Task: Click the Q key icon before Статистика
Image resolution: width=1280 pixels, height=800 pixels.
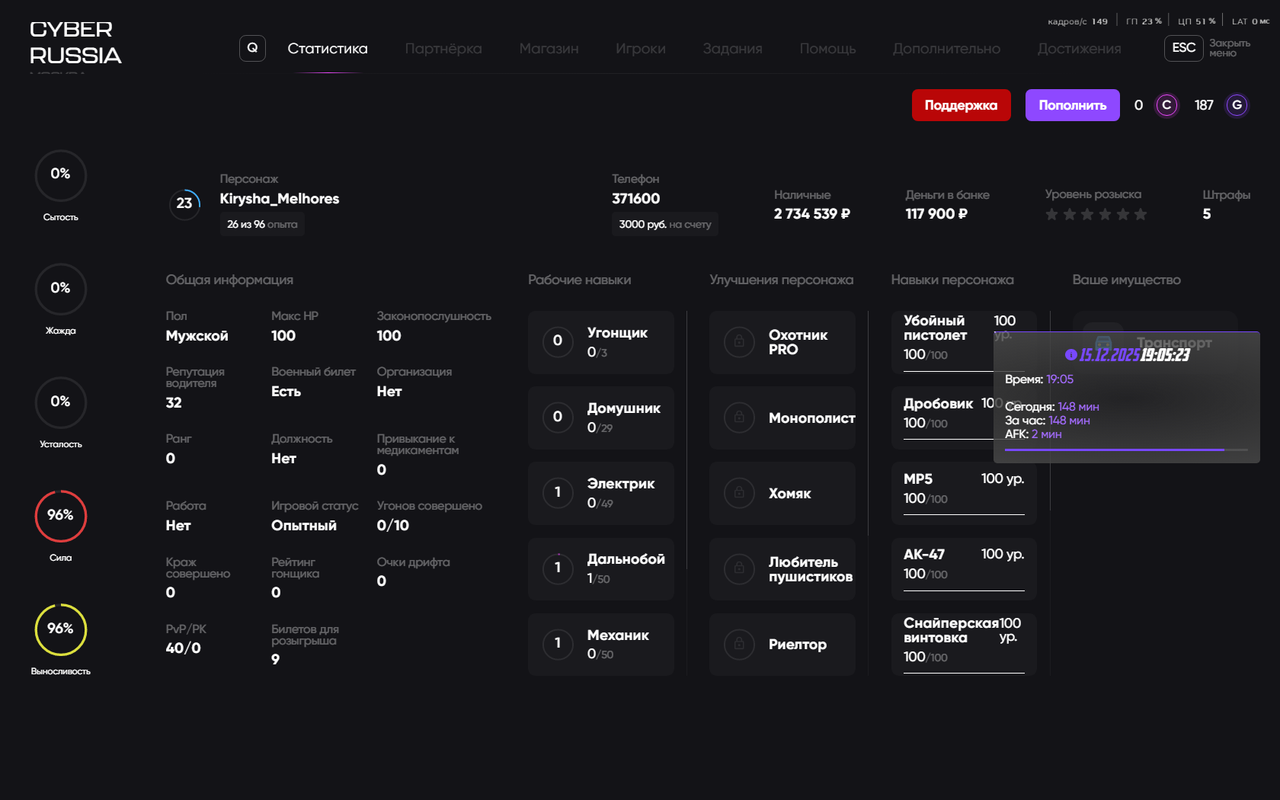Action: tap(252, 48)
